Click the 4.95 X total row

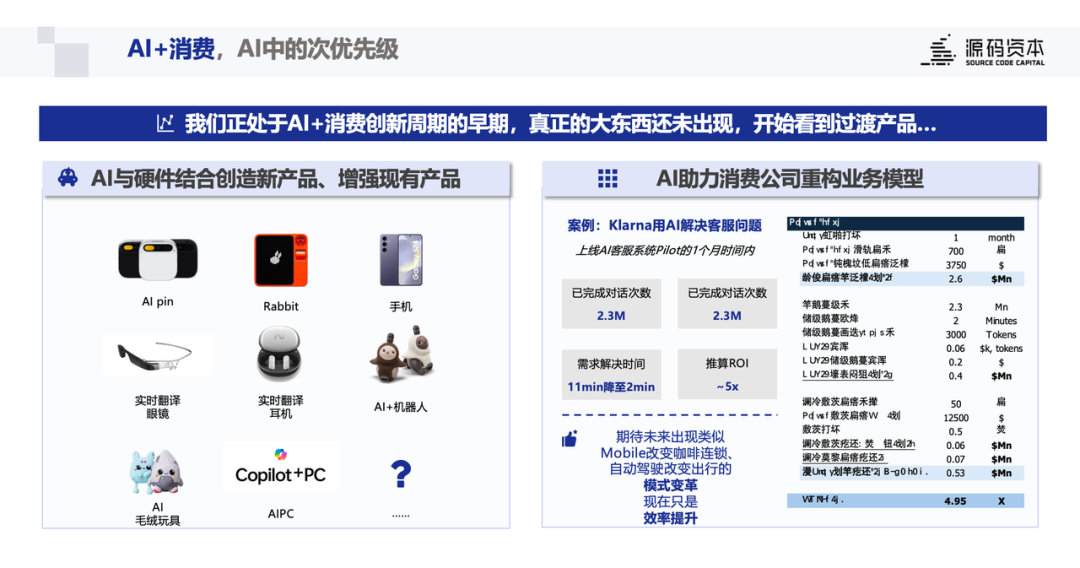(x=905, y=501)
